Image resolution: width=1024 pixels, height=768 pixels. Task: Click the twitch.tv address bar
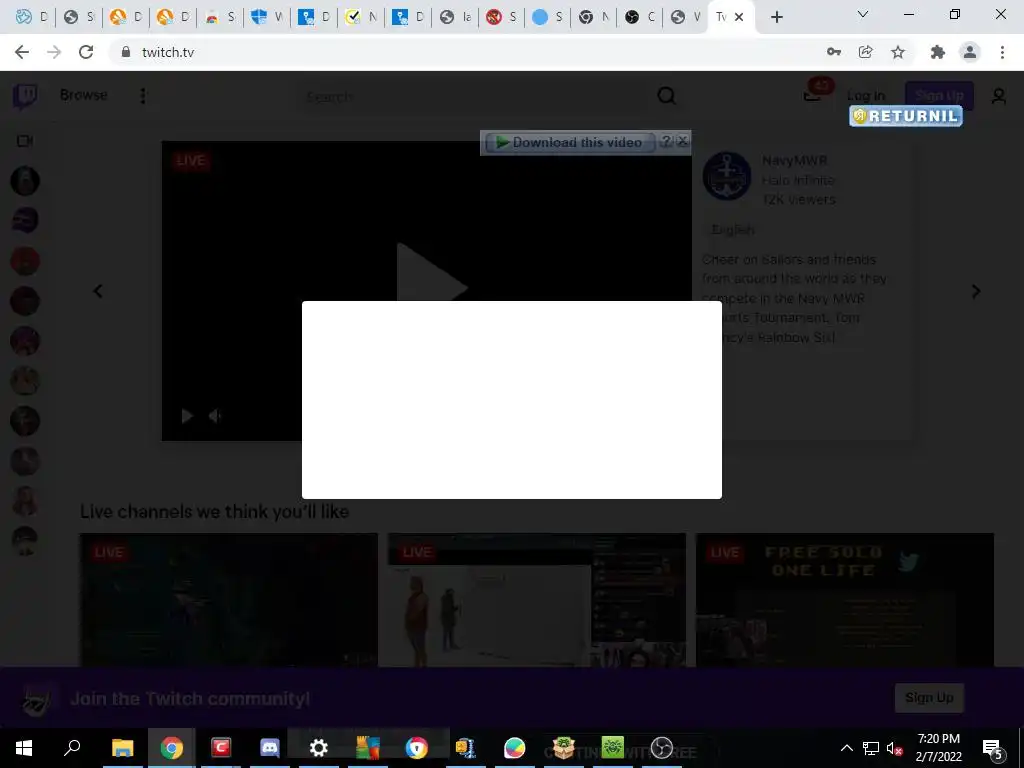click(x=168, y=52)
